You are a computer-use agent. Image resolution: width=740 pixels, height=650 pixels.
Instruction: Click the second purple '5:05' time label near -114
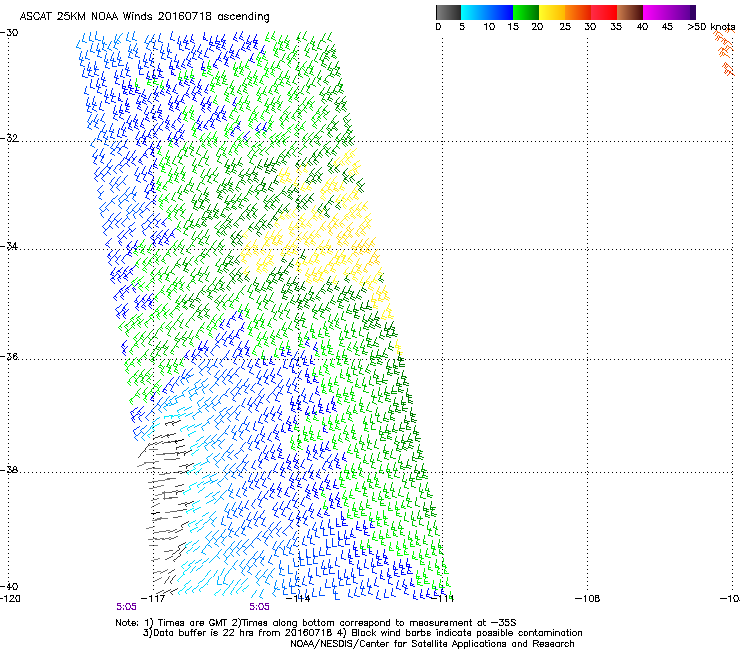(x=260, y=607)
